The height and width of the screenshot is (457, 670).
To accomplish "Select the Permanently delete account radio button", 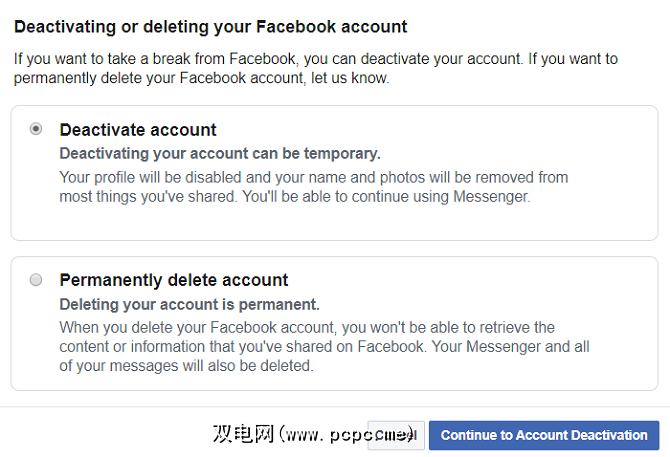I will (x=36, y=280).
